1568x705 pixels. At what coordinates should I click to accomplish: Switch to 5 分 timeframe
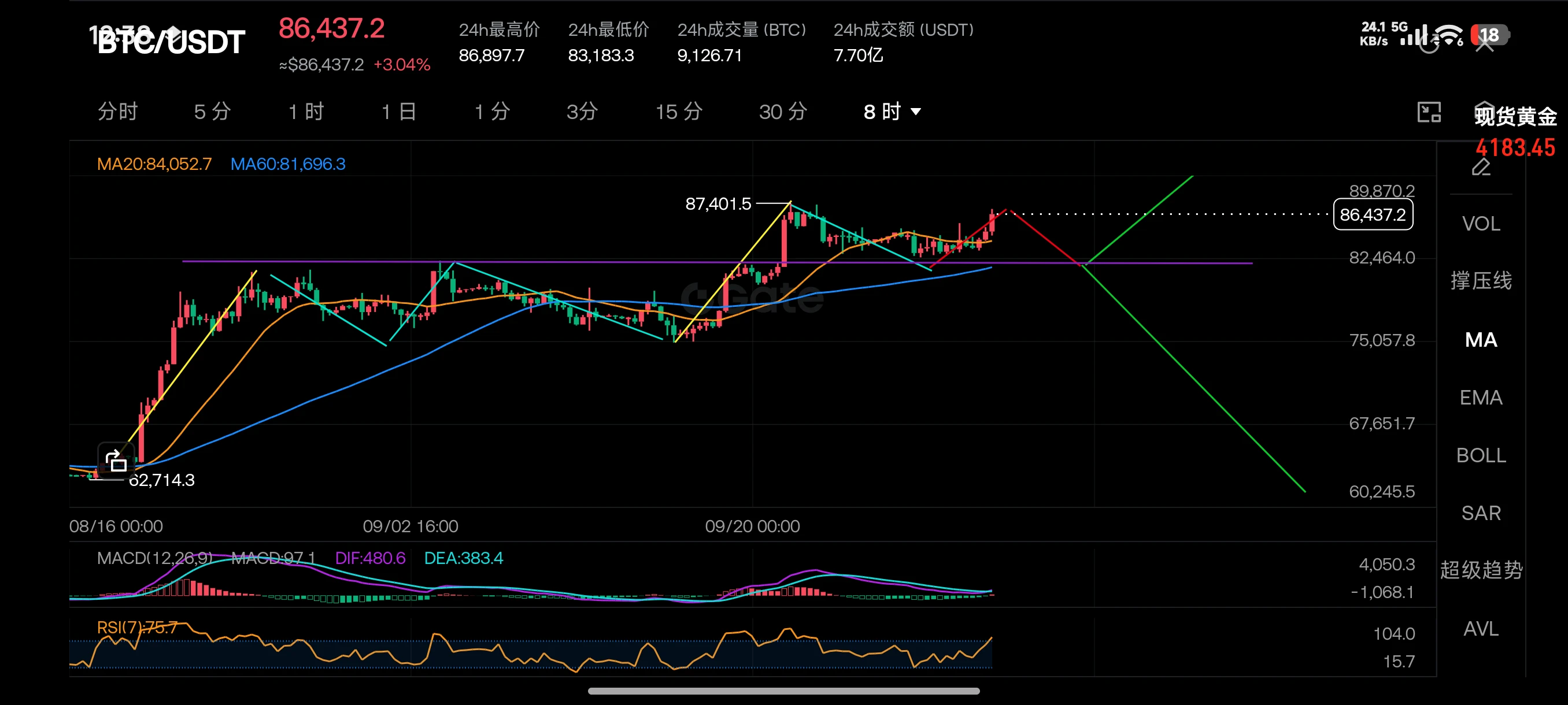point(212,112)
